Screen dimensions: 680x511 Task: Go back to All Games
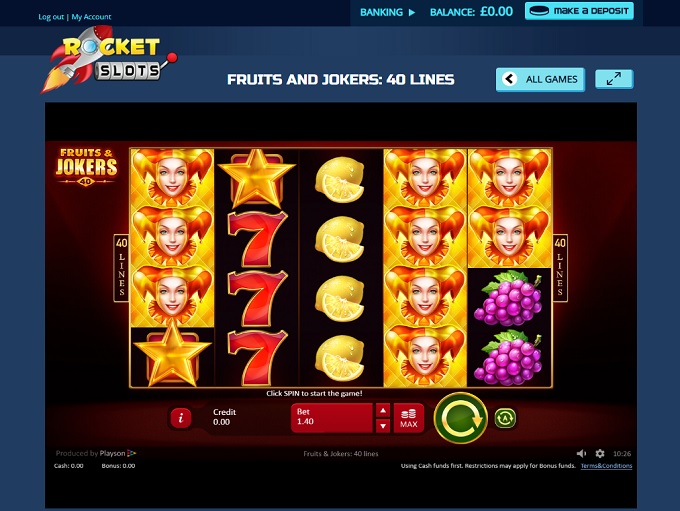(x=540, y=79)
